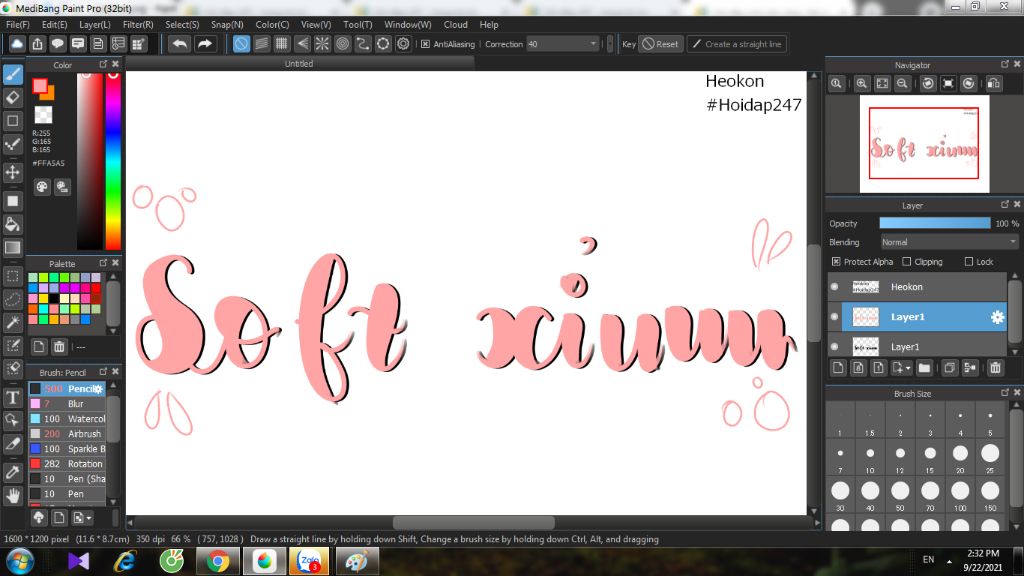Uncheck Protect Alpha
This screenshot has width=1024, height=576.
(836, 261)
